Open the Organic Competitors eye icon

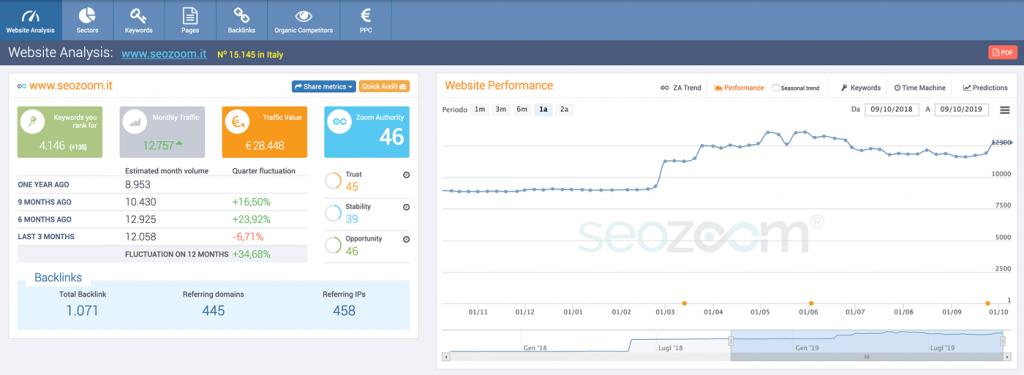[x=304, y=16]
